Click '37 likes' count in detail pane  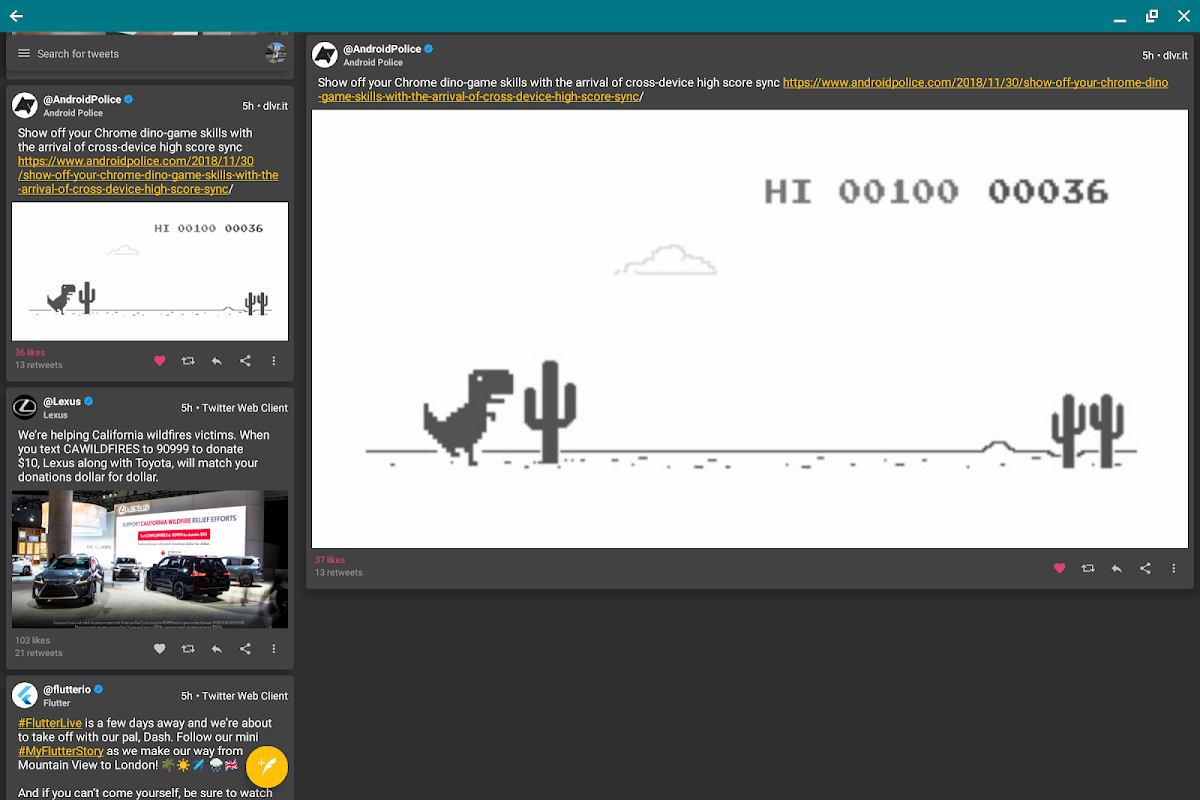click(330, 560)
